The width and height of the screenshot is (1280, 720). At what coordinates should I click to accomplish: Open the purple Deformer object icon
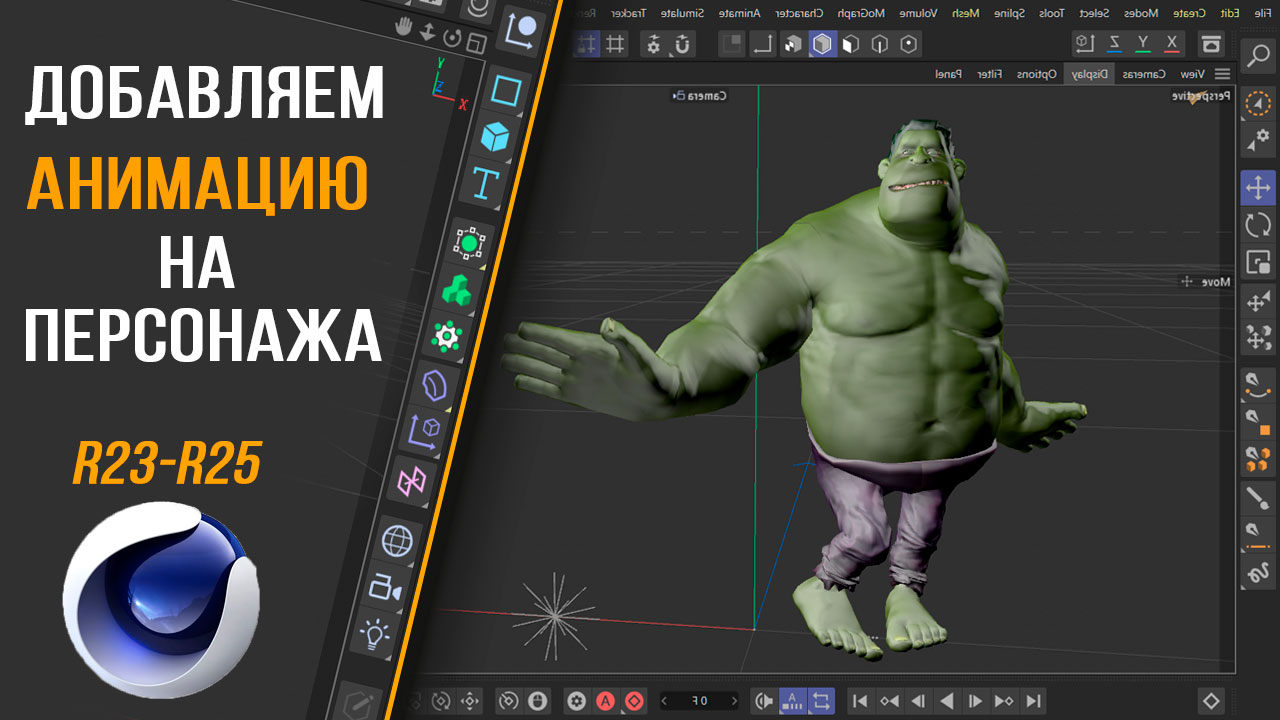point(435,385)
